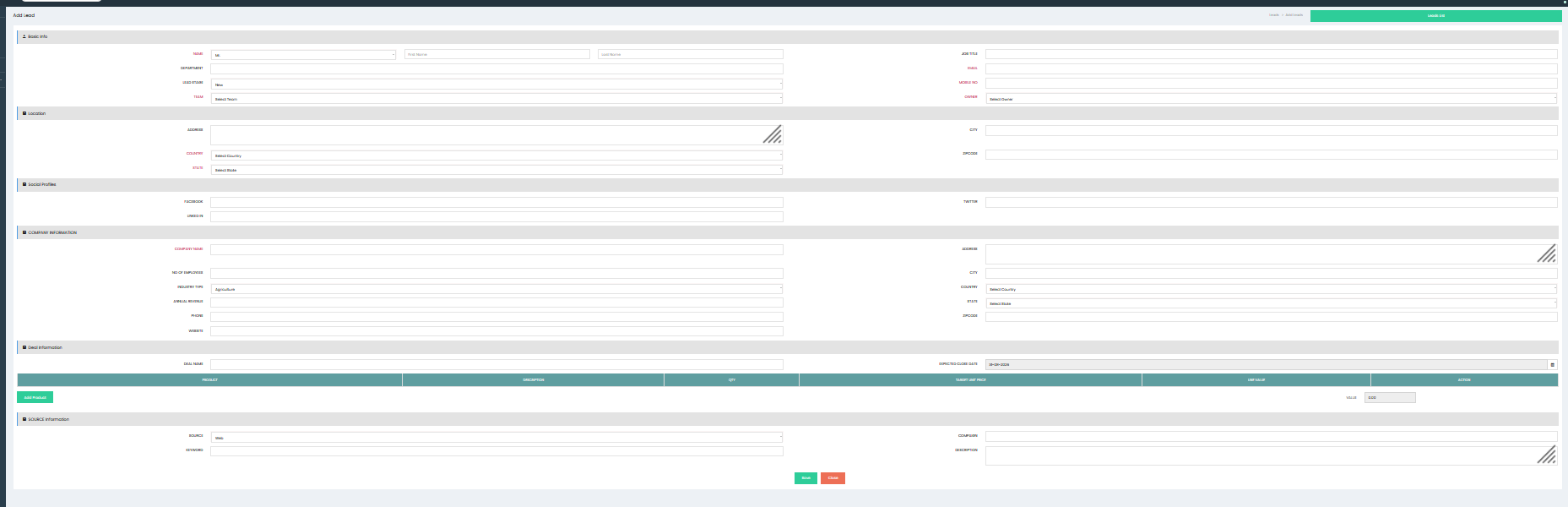The width and height of the screenshot is (1568, 507).
Task: Click the Leads breadcrumb link
Action: (1274, 15)
